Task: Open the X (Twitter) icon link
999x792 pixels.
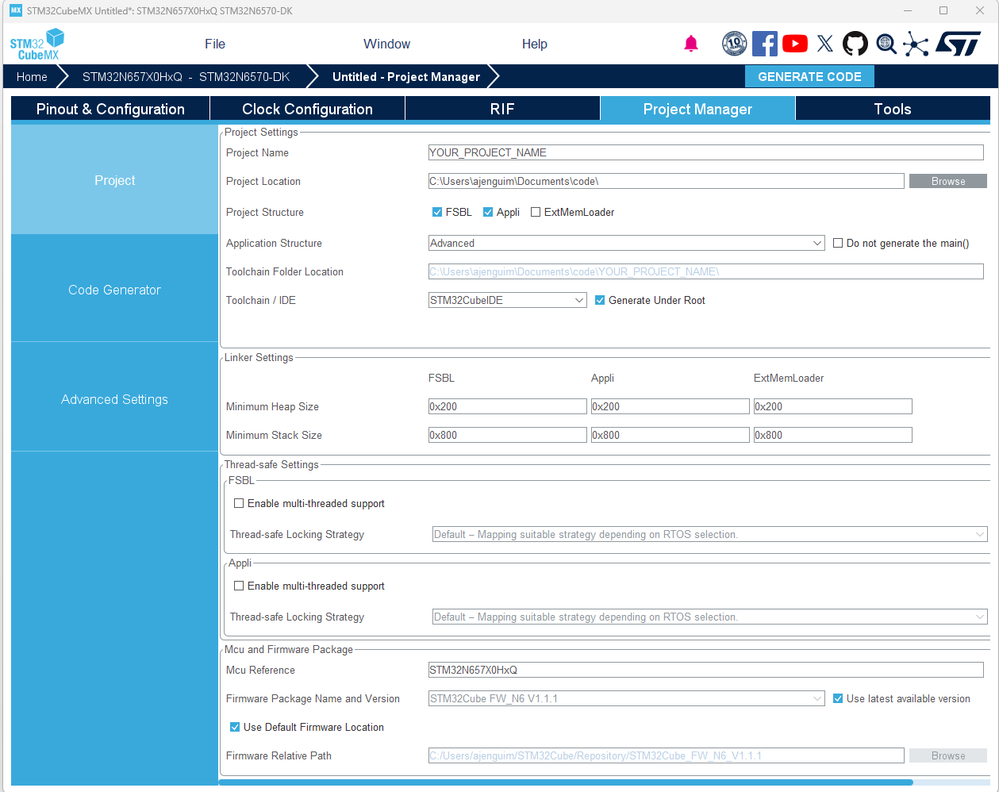Action: pyautogui.click(x=824, y=43)
